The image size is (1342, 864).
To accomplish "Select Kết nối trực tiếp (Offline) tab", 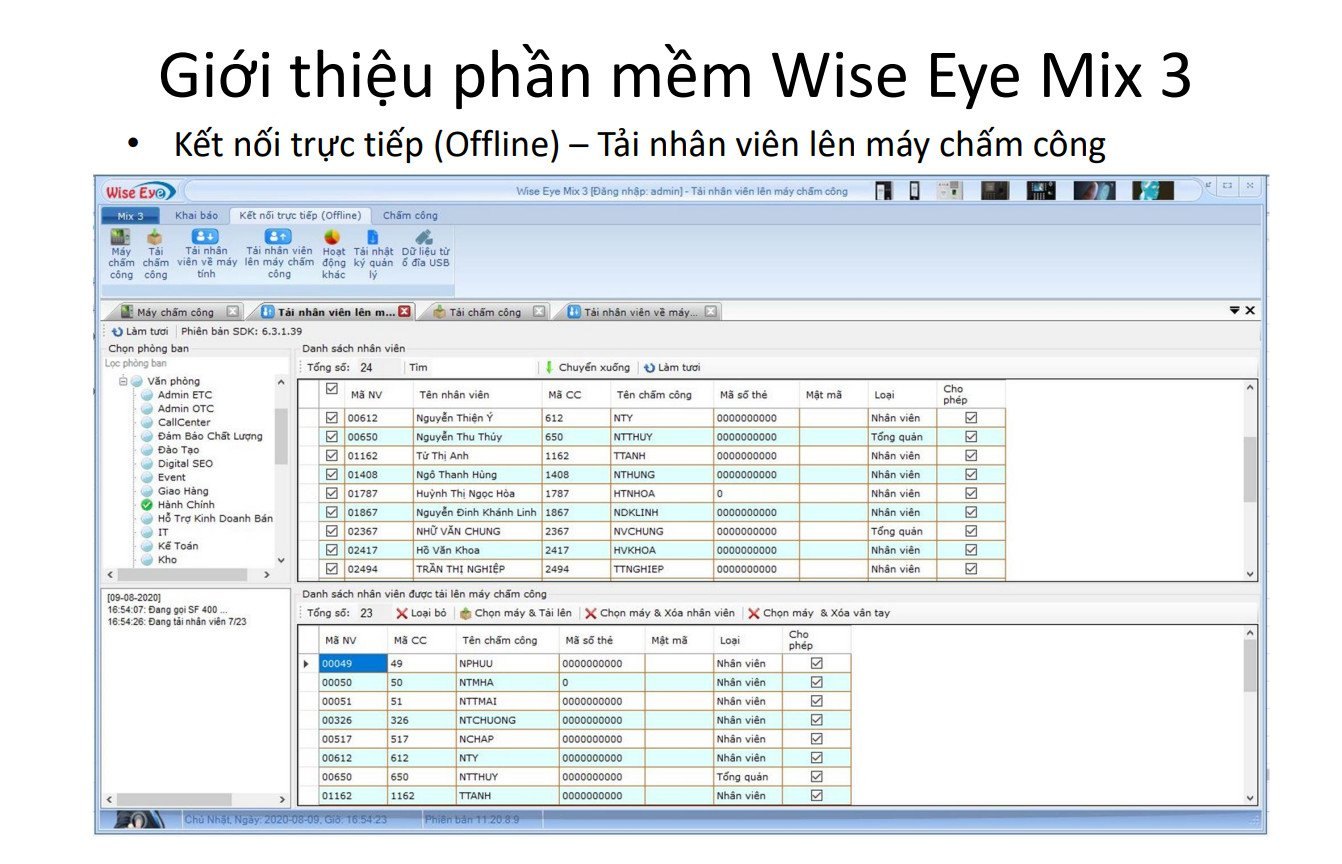I will (299, 216).
